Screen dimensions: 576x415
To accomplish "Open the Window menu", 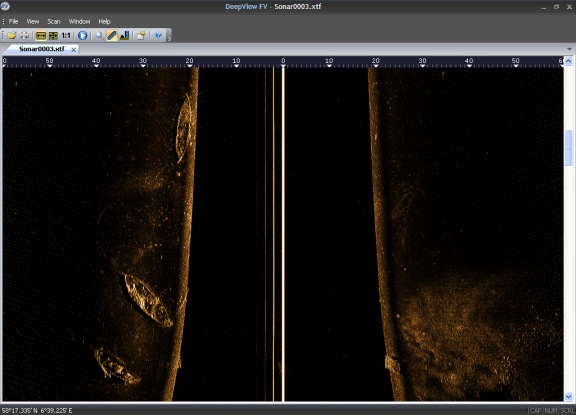I will 79,21.
